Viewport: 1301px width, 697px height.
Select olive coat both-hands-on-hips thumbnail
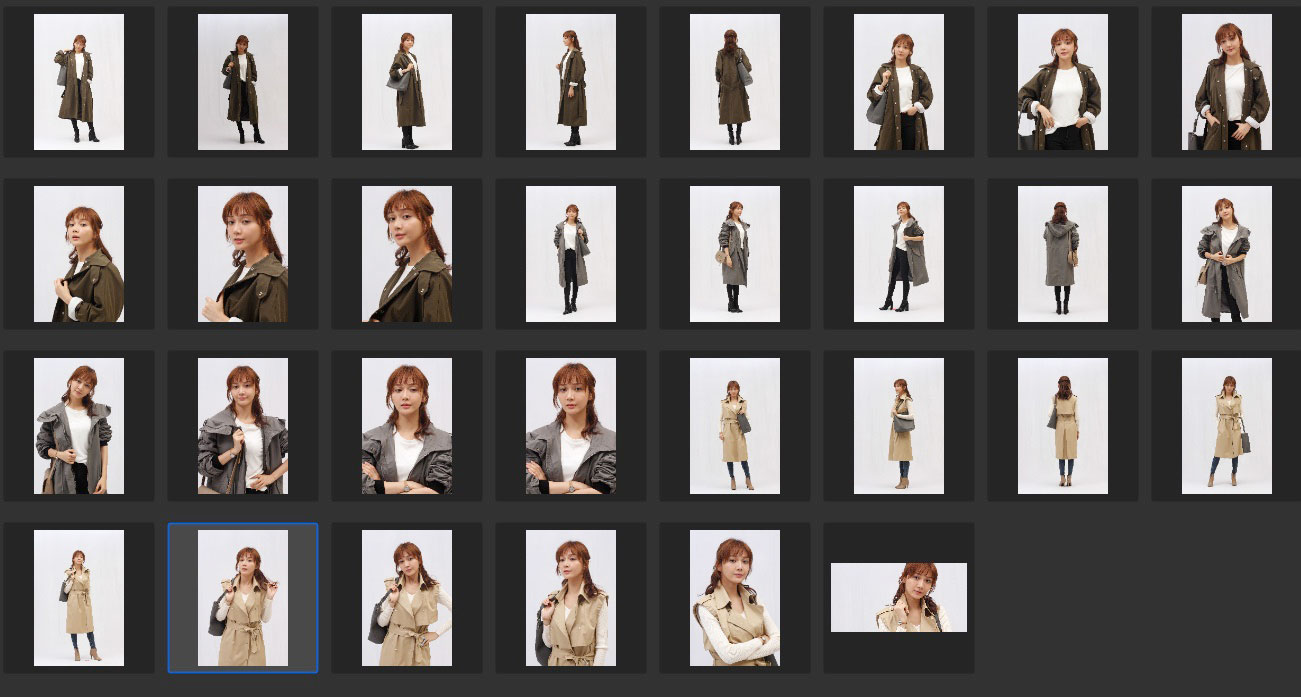[x=1062, y=82]
